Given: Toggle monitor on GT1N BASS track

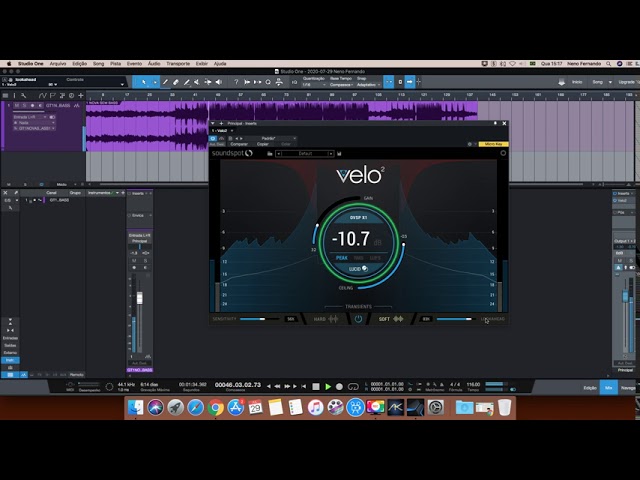Looking at the screenshot, I should (40, 106).
